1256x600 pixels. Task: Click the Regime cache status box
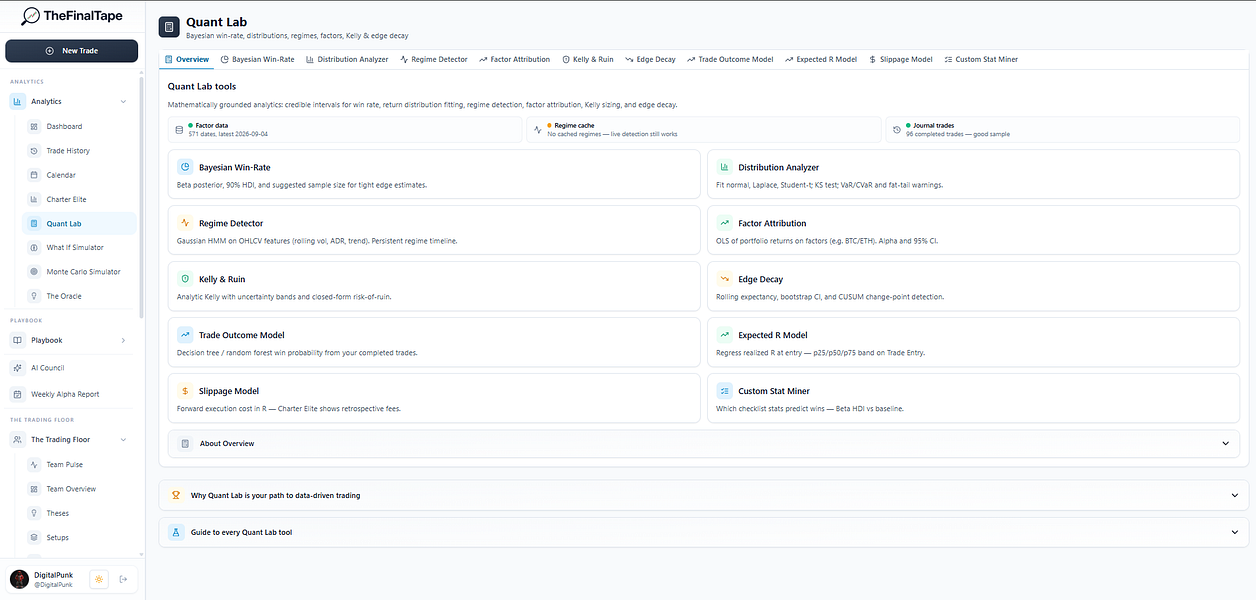(704, 130)
